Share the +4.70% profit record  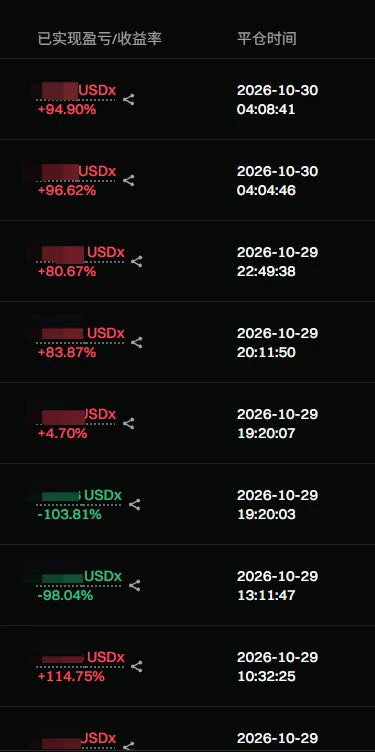pos(129,423)
